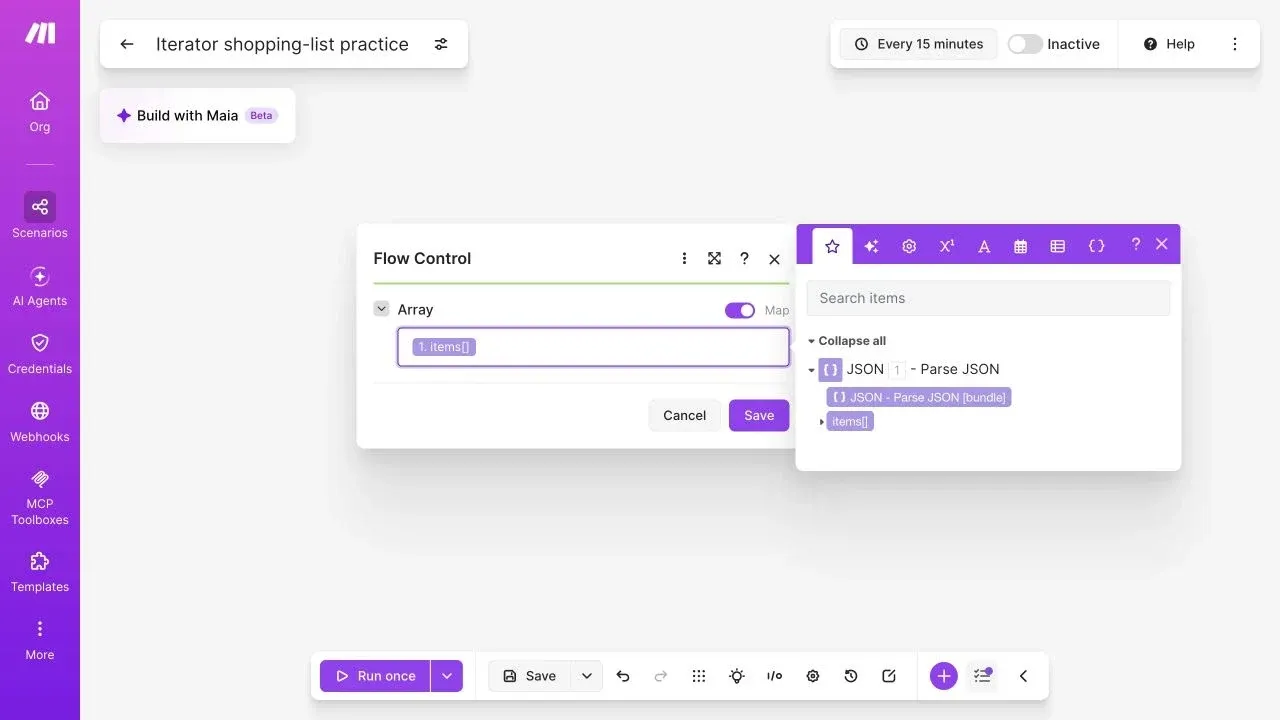Click the Run once button
This screenshot has height=720, width=1280.
[x=375, y=676]
